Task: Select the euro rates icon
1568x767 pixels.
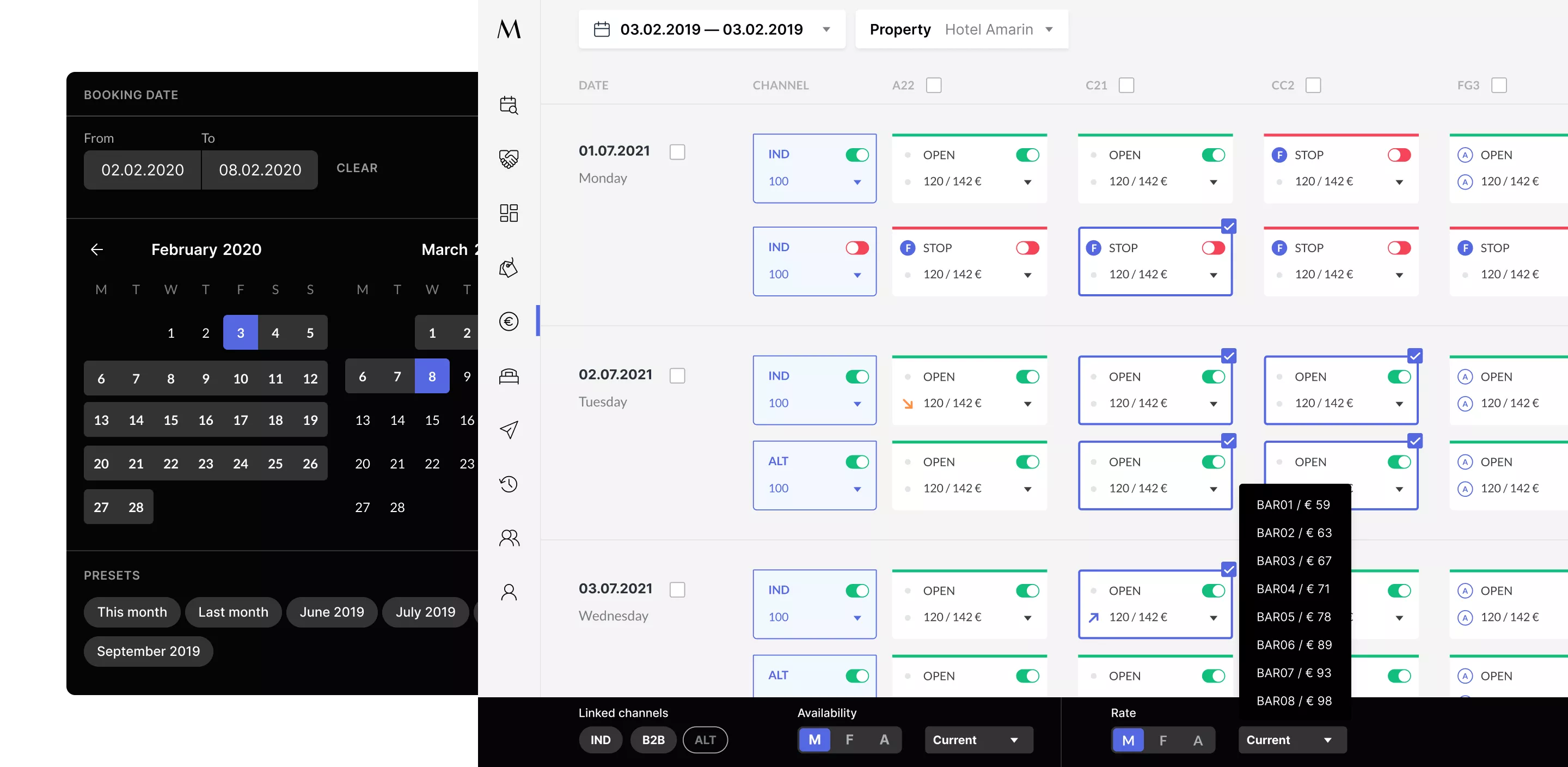Action: pos(509,321)
